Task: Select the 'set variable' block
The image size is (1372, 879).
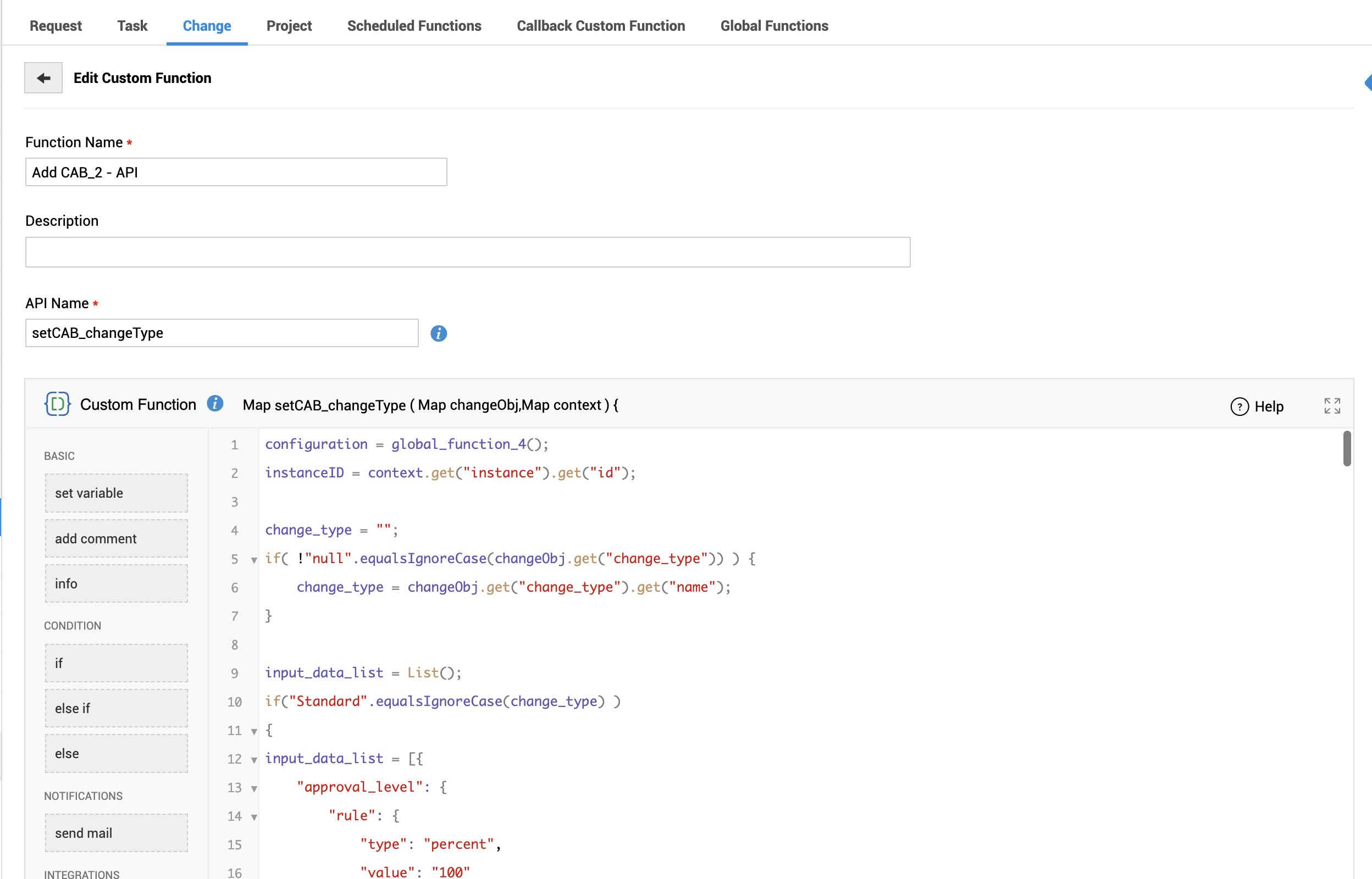Action: pos(116,493)
